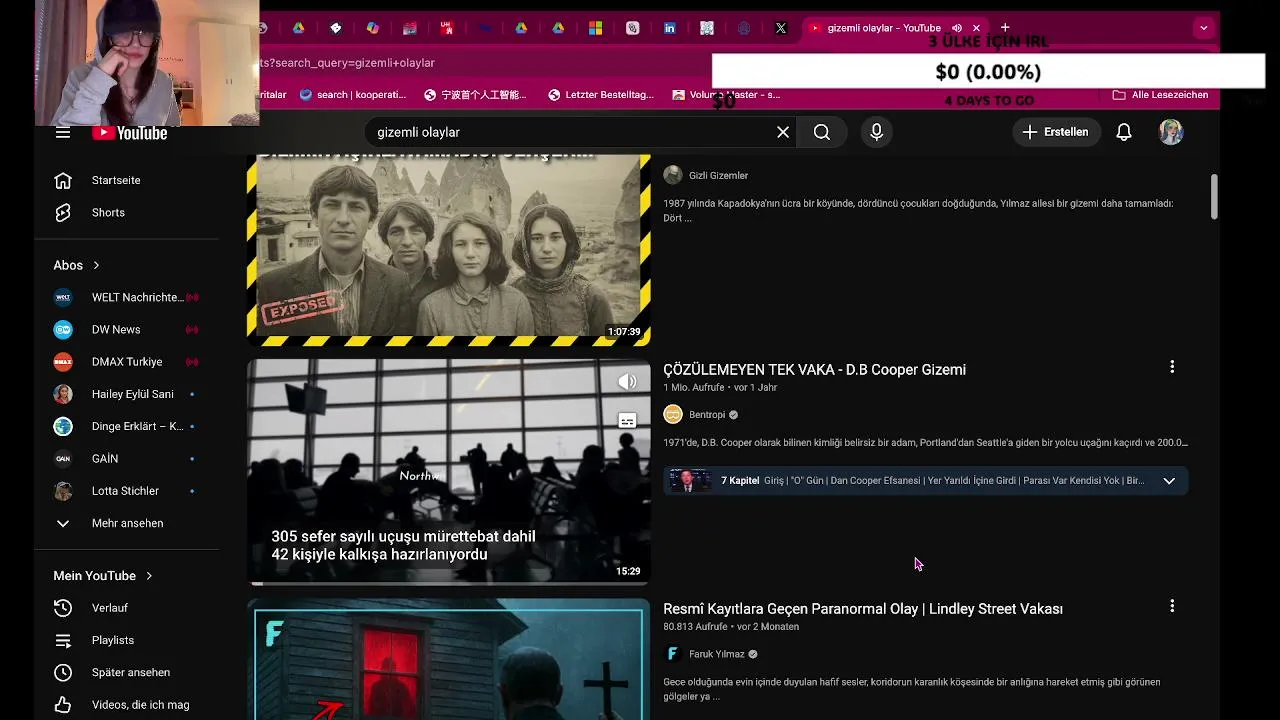The width and height of the screenshot is (1280, 720).
Task: Open the Gizli Gizemler channel avatar
Action: tap(673, 175)
